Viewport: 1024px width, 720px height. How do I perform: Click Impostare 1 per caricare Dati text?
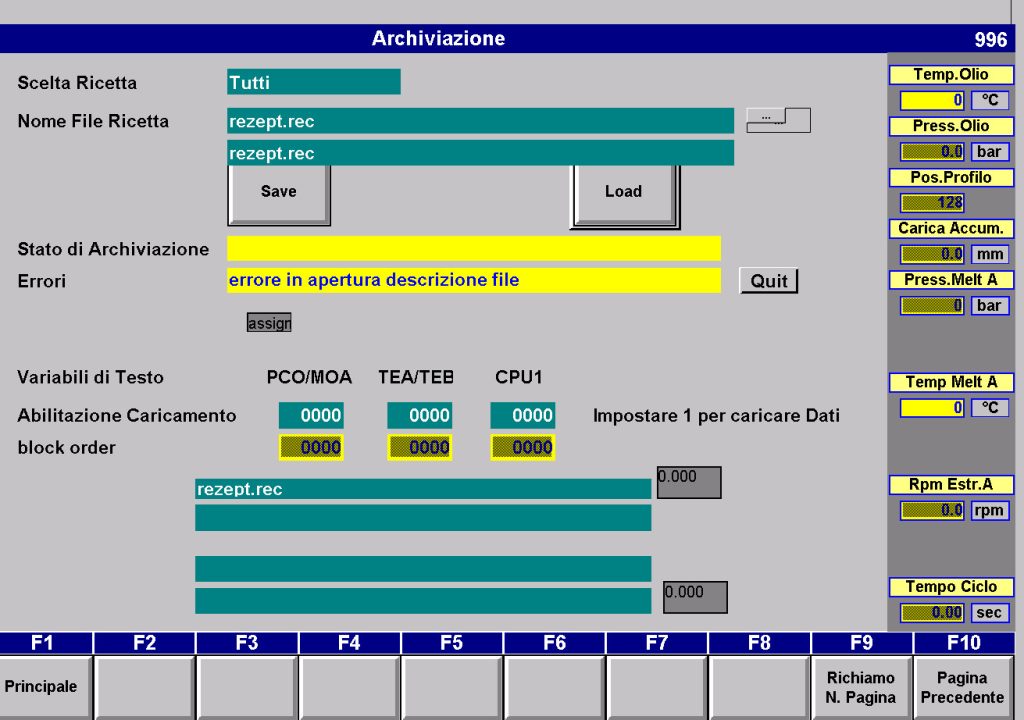point(716,416)
